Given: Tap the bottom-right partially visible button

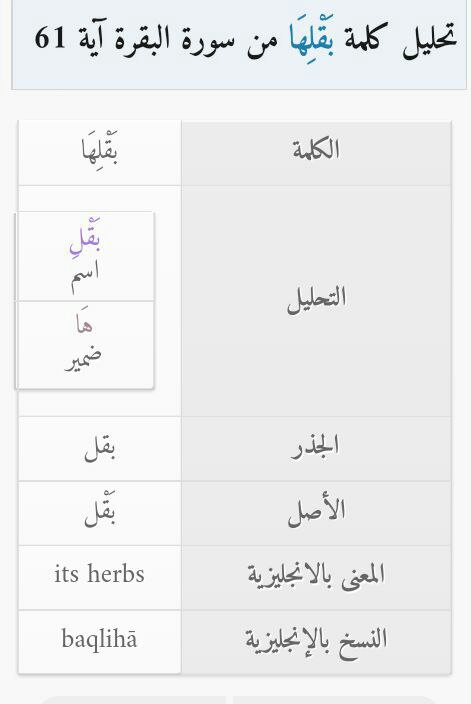Looking at the screenshot, I should [335, 700].
